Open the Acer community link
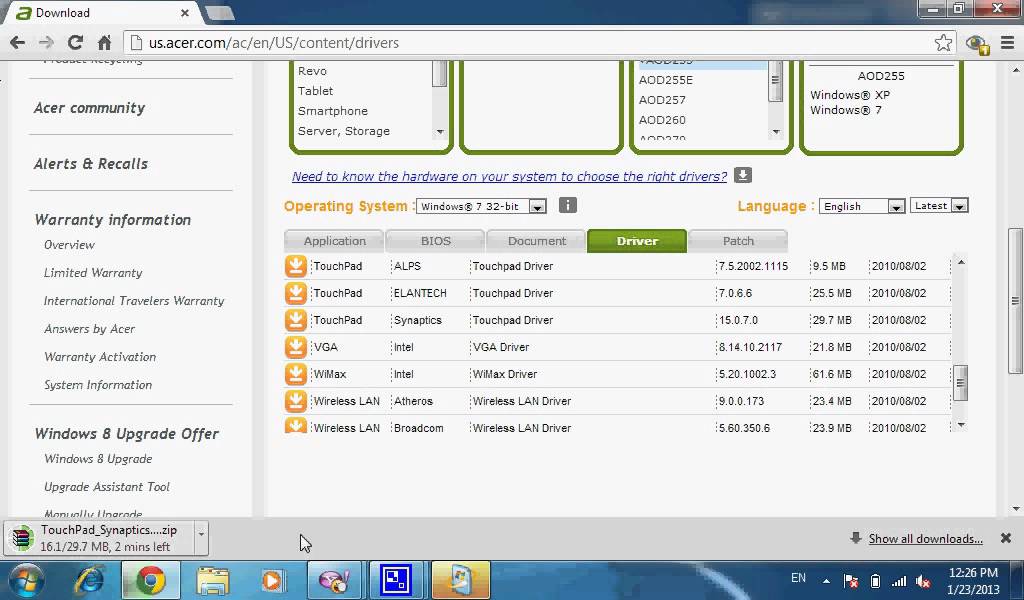The image size is (1024, 600). [89, 108]
